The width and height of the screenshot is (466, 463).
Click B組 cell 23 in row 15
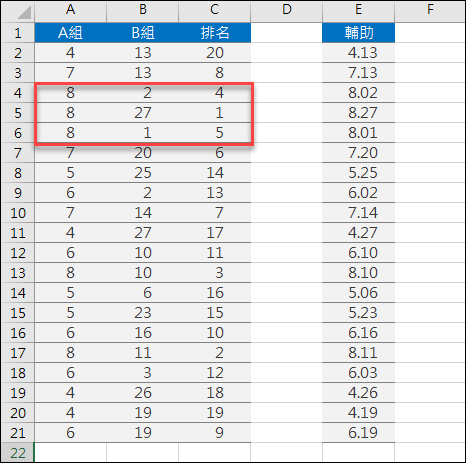143,313
